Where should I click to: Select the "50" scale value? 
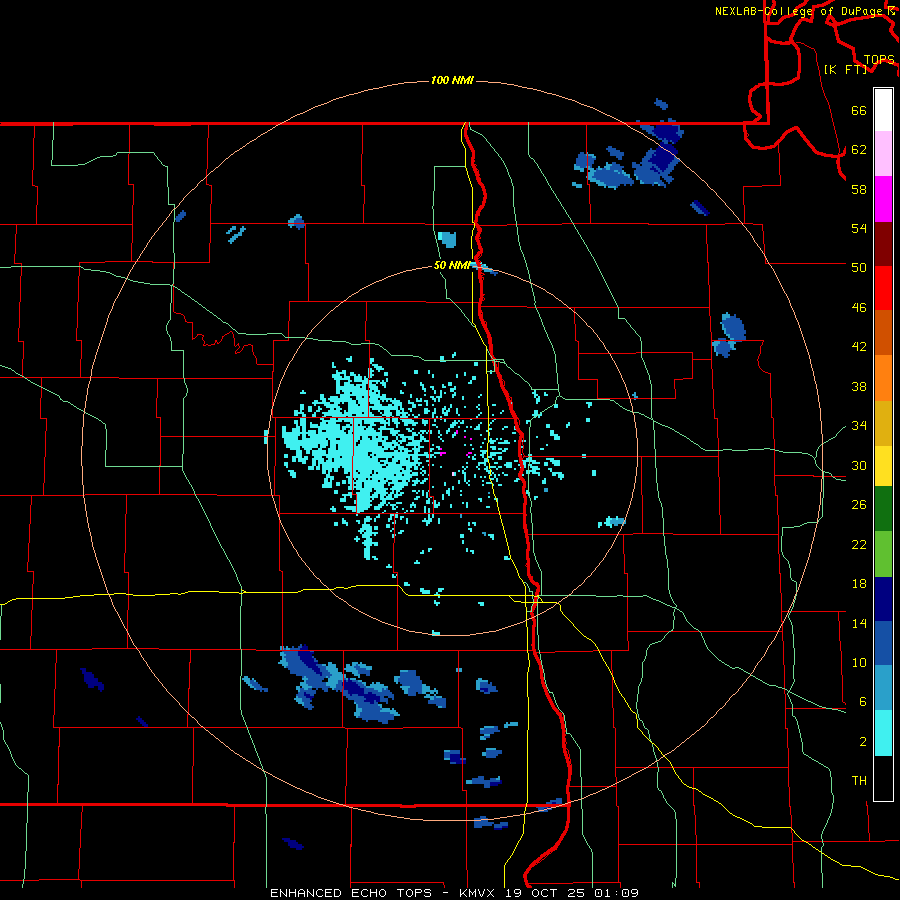tap(859, 267)
